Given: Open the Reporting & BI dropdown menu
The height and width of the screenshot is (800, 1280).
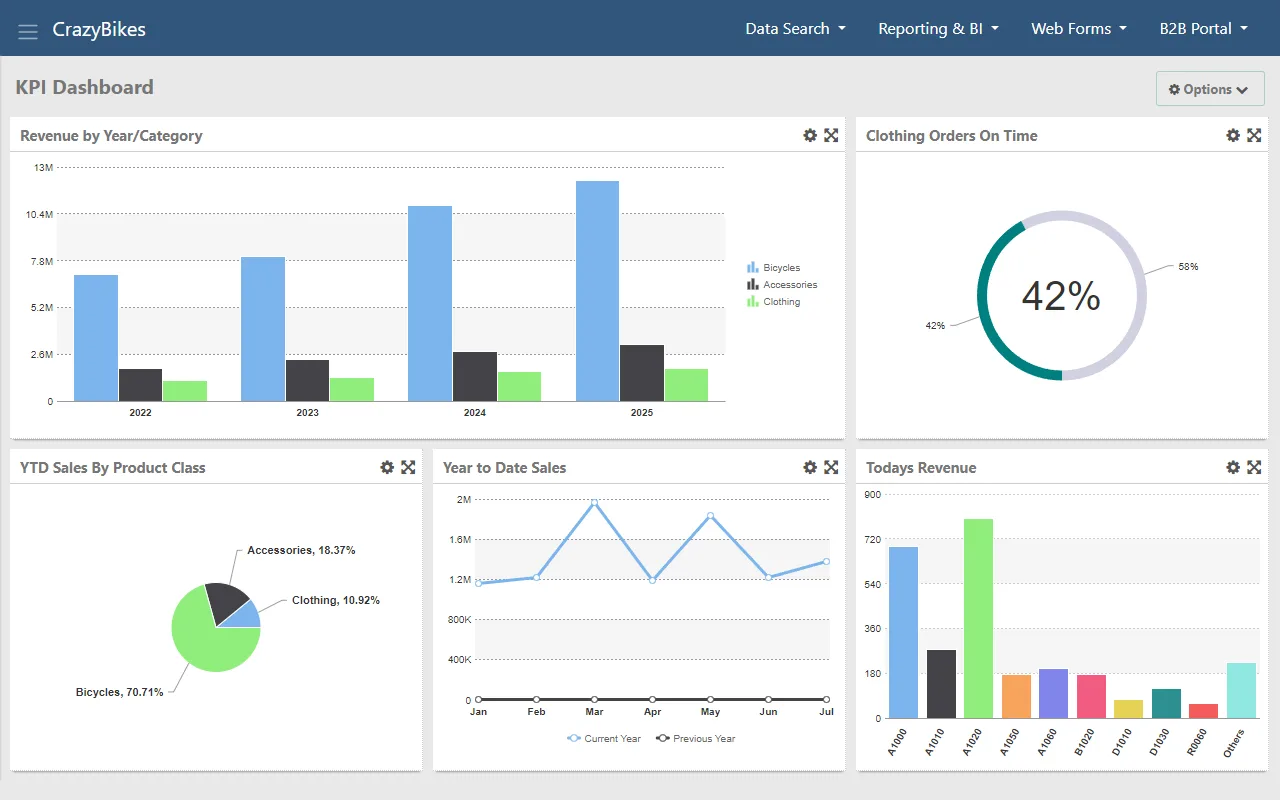Looking at the screenshot, I should pyautogui.click(x=938, y=28).
